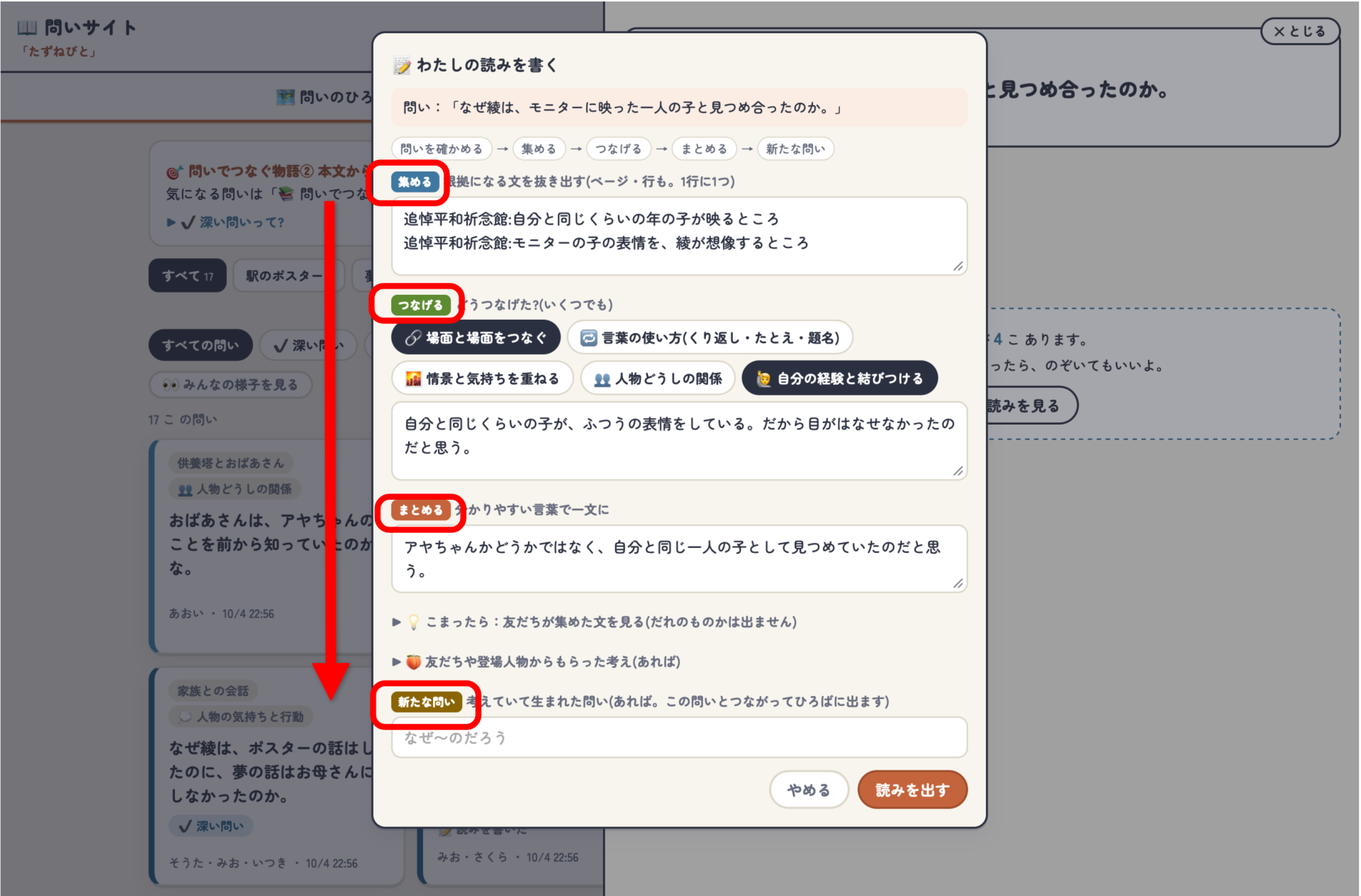The height and width of the screenshot is (896, 1361).
Task: Select the 新たな問い step pill in the flow
Action: click(x=795, y=149)
